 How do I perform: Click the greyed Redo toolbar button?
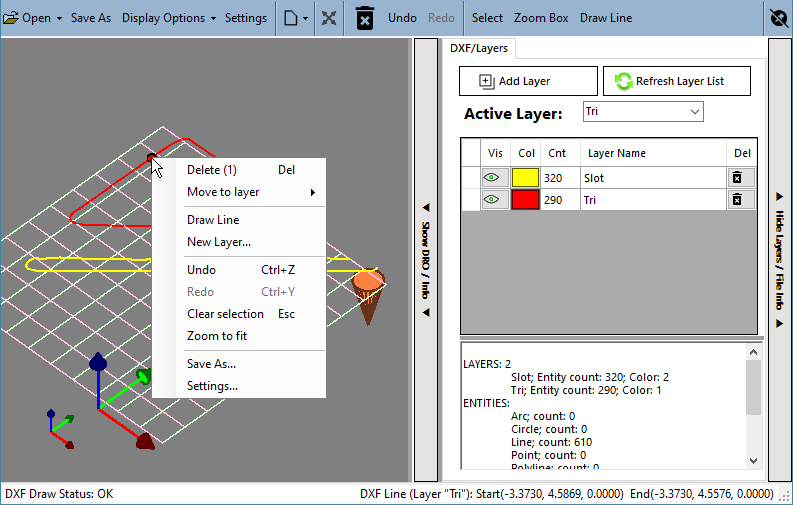441,18
